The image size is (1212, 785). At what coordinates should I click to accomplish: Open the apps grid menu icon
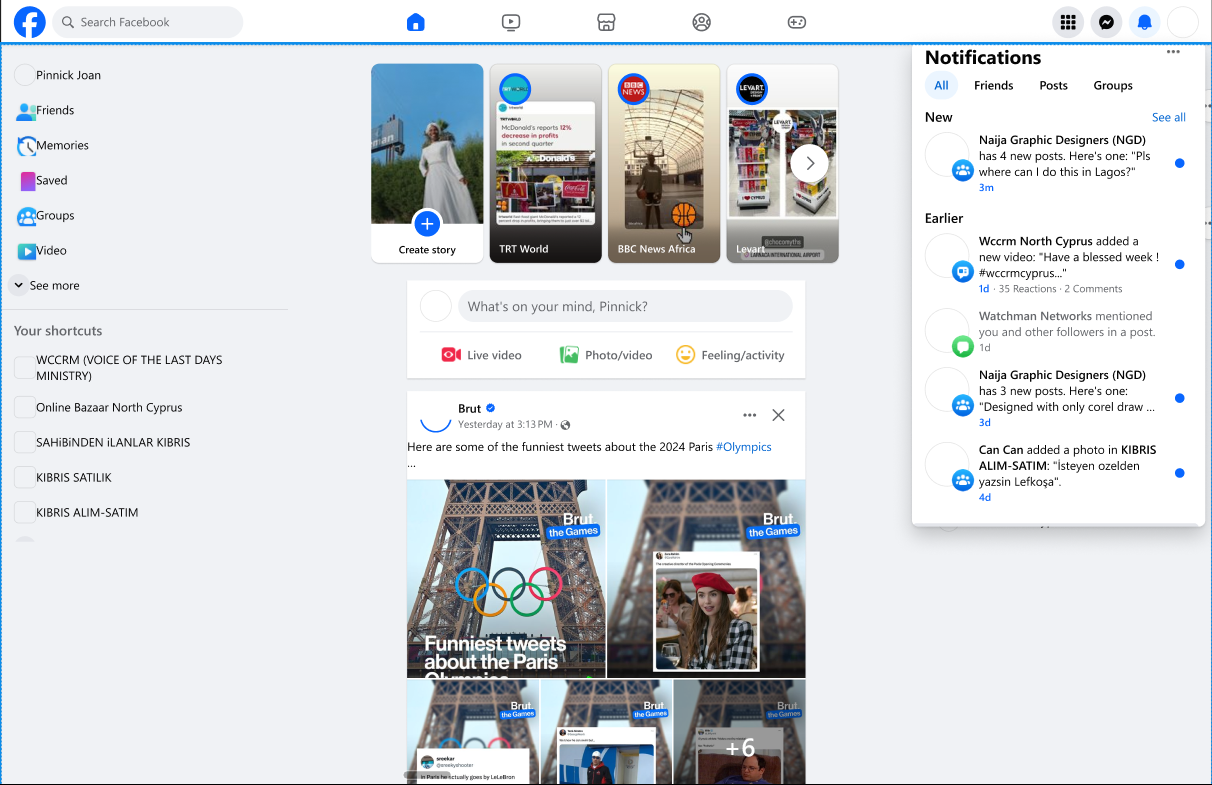pyautogui.click(x=1068, y=22)
